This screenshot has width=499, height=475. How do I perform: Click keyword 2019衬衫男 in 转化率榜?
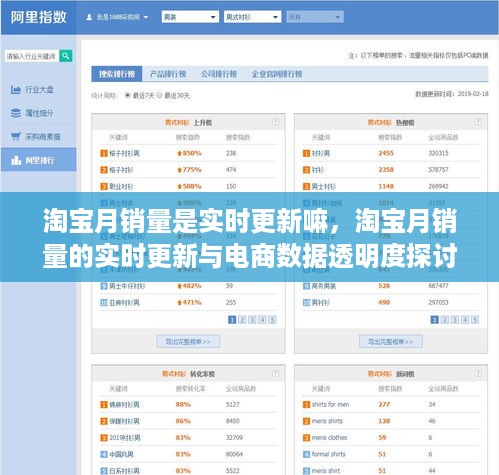coord(125,438)
